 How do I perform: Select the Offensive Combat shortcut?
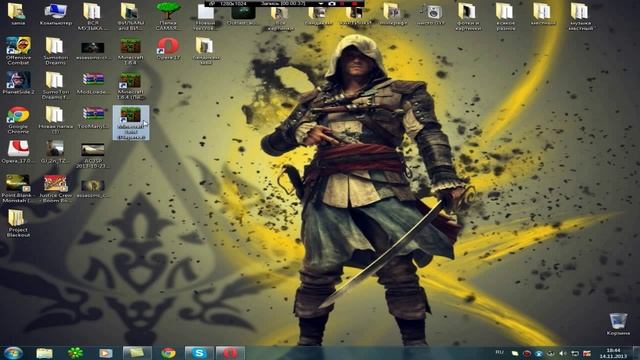(18, 50)
